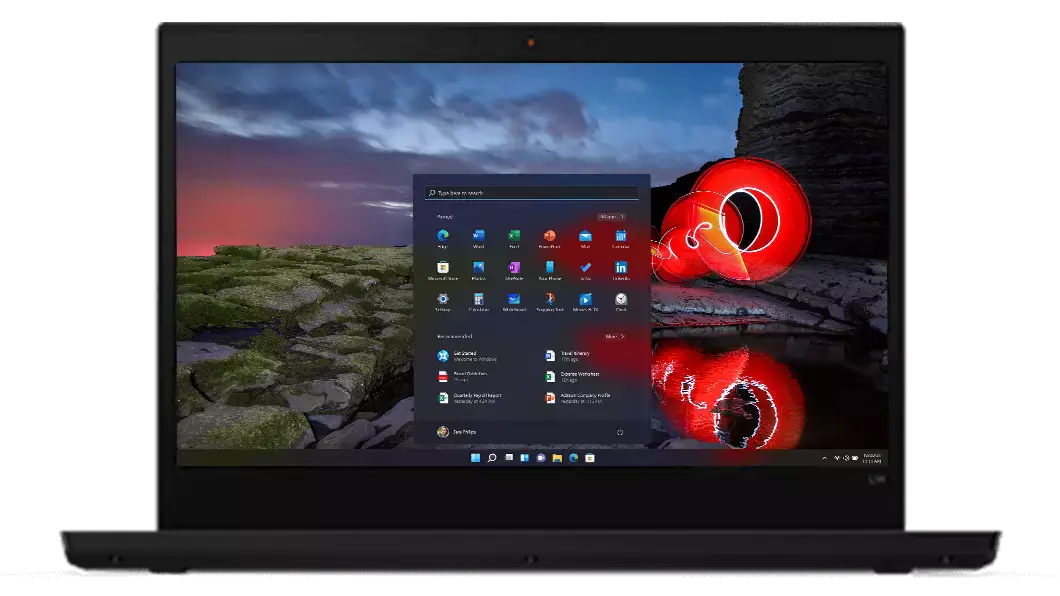Viewport: 1060px width, 596px height.
Task: Open the Settings gear app
Action: pos(443,299)
